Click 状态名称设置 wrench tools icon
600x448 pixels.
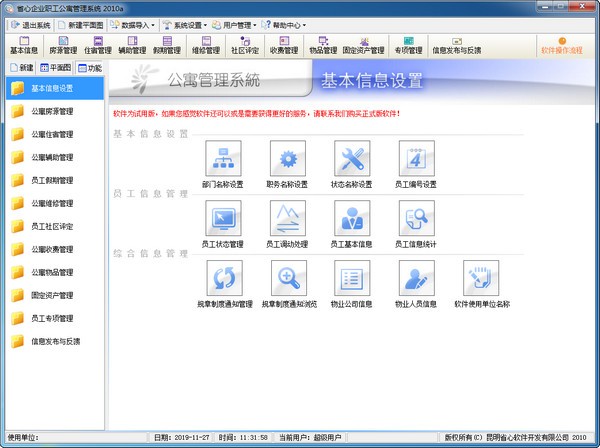click(351, 158)
